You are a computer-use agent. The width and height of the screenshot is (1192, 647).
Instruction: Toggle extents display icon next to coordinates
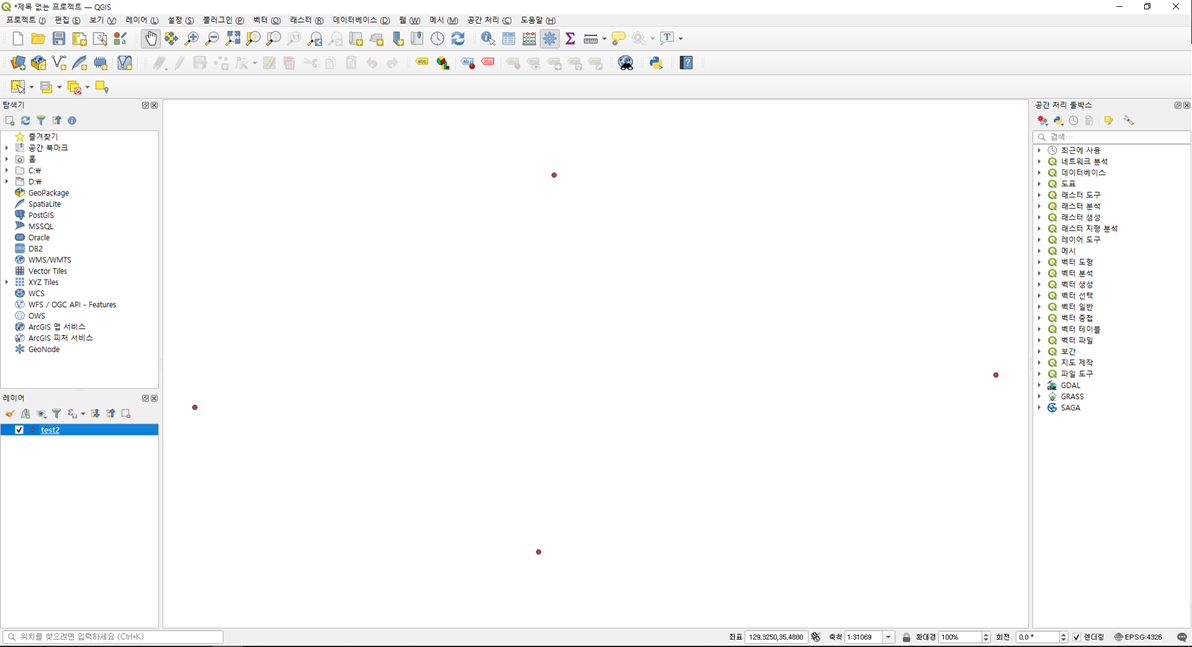click(x=816, y=637)
